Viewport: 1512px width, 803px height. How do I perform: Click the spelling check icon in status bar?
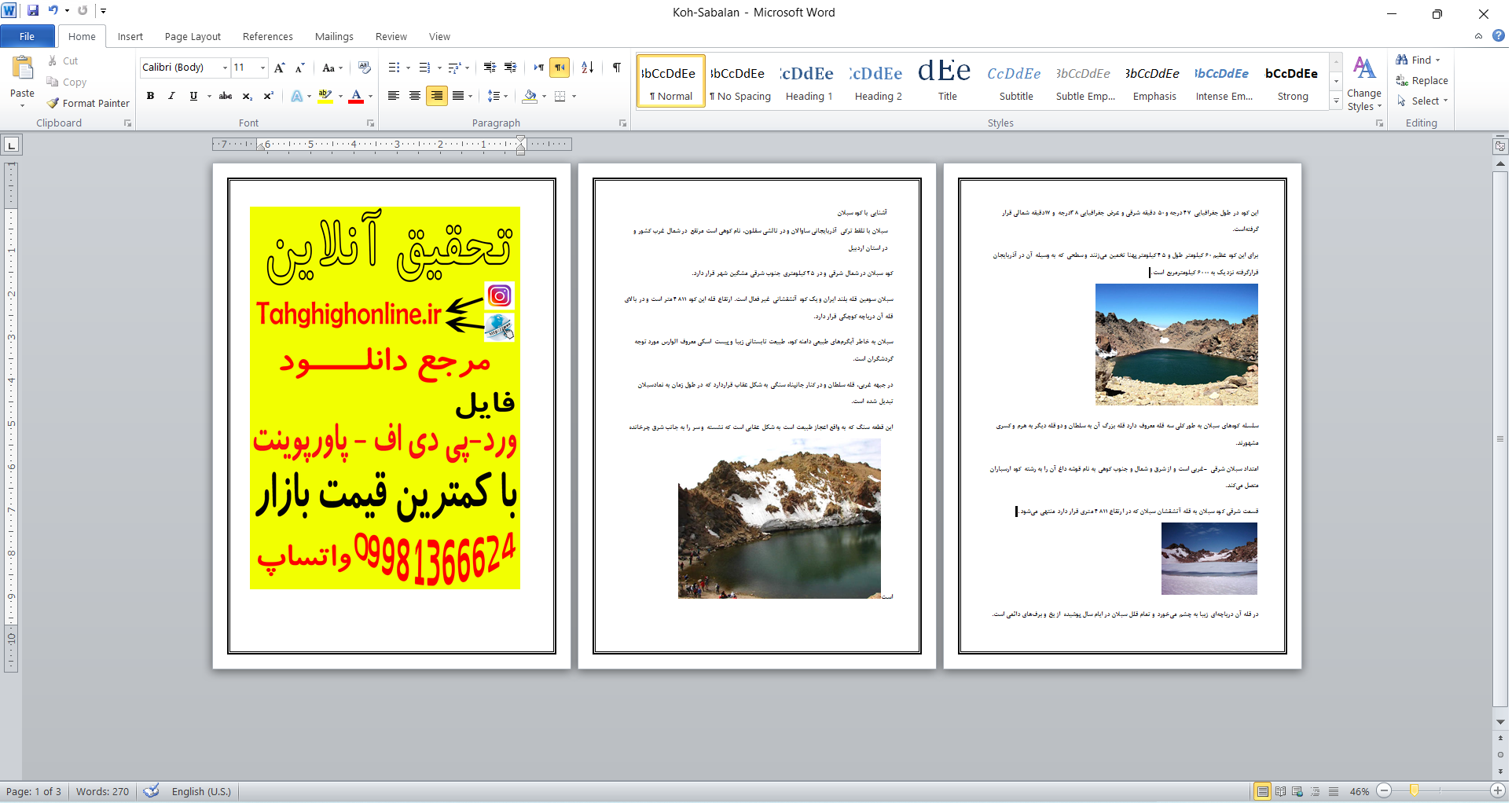click(x=152, y=790)
